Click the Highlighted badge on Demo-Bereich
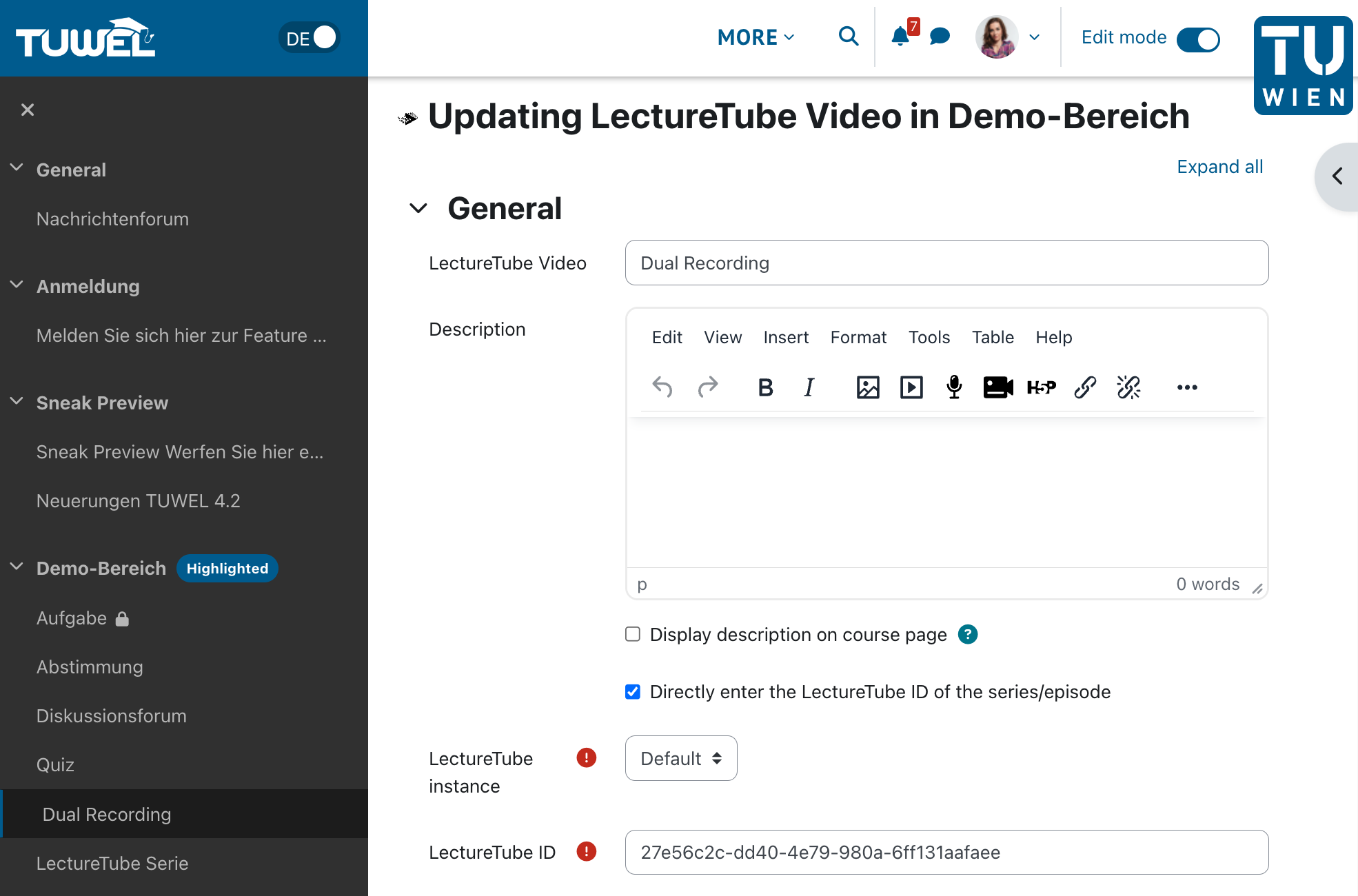This screenshot has height=896, width=1358. tap(227, 569)
